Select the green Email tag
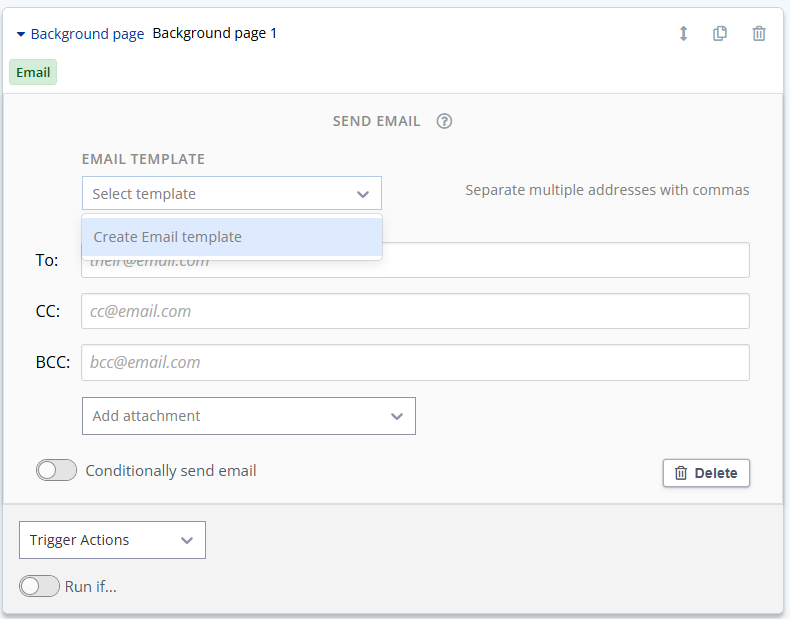The image size is (790, 619). (x=33, y=73)
